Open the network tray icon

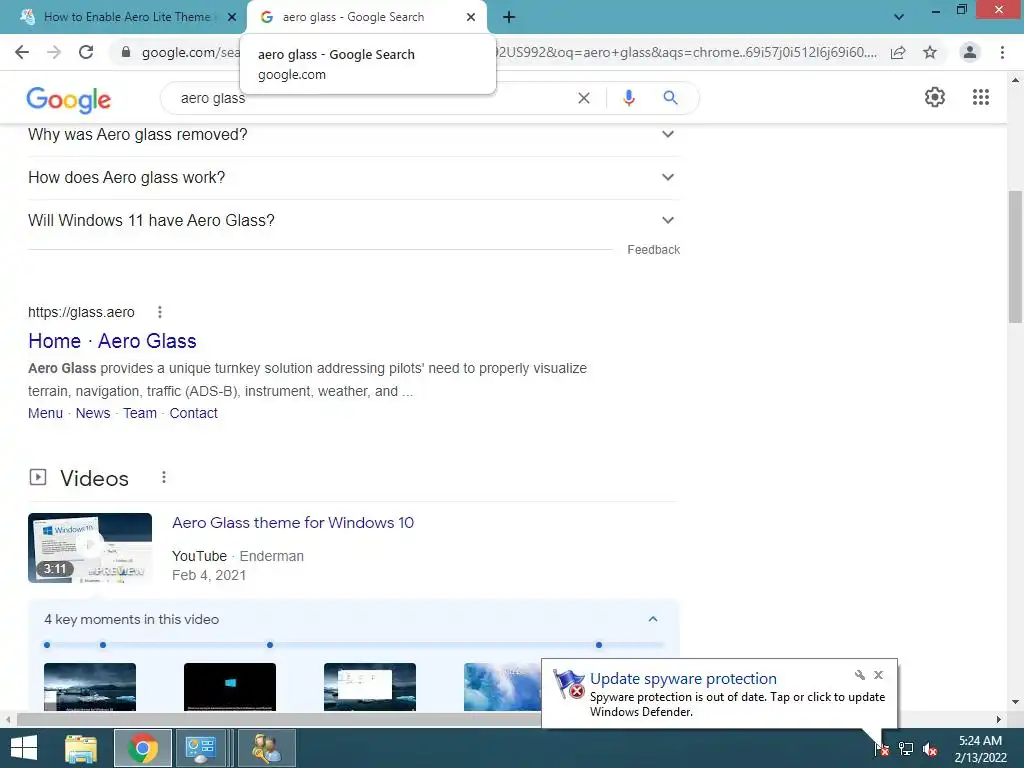pos(906,748)
